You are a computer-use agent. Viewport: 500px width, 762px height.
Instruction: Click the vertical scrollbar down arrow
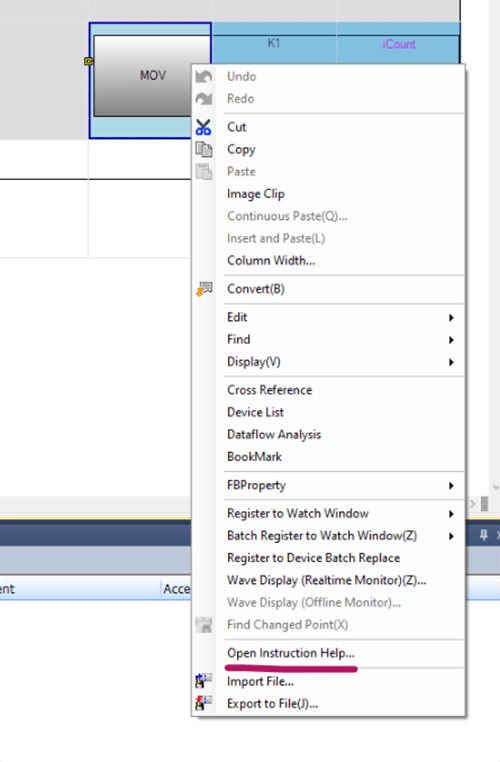click(x=496, y=486)
